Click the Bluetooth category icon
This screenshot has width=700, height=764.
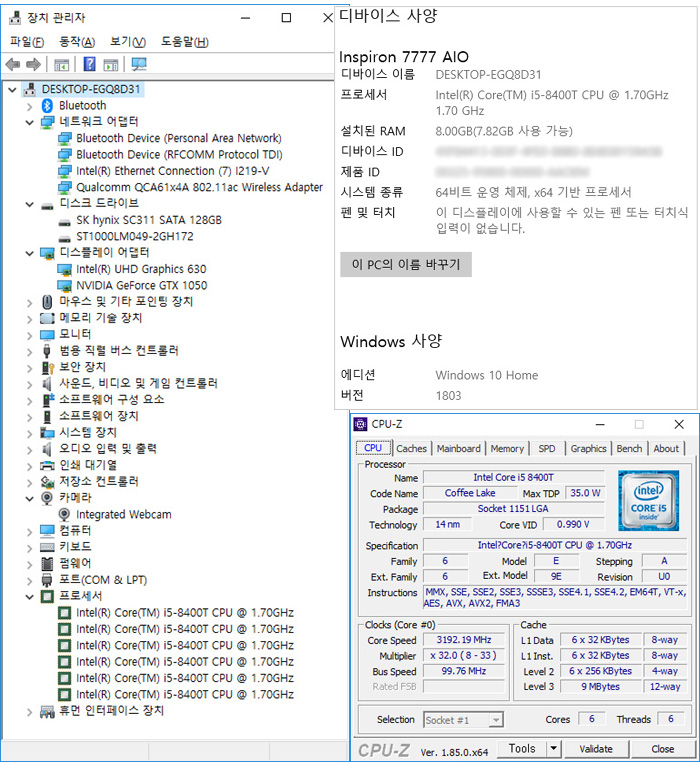click(47, 106)
